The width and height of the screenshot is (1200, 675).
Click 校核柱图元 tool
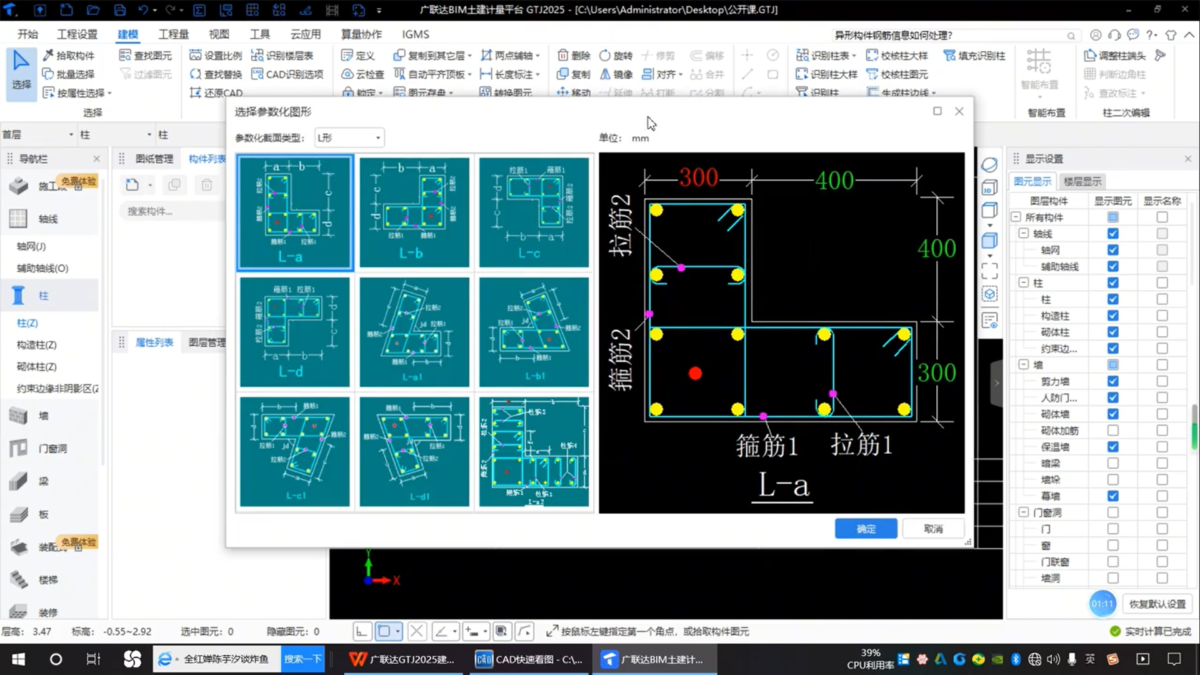(897, 74)
